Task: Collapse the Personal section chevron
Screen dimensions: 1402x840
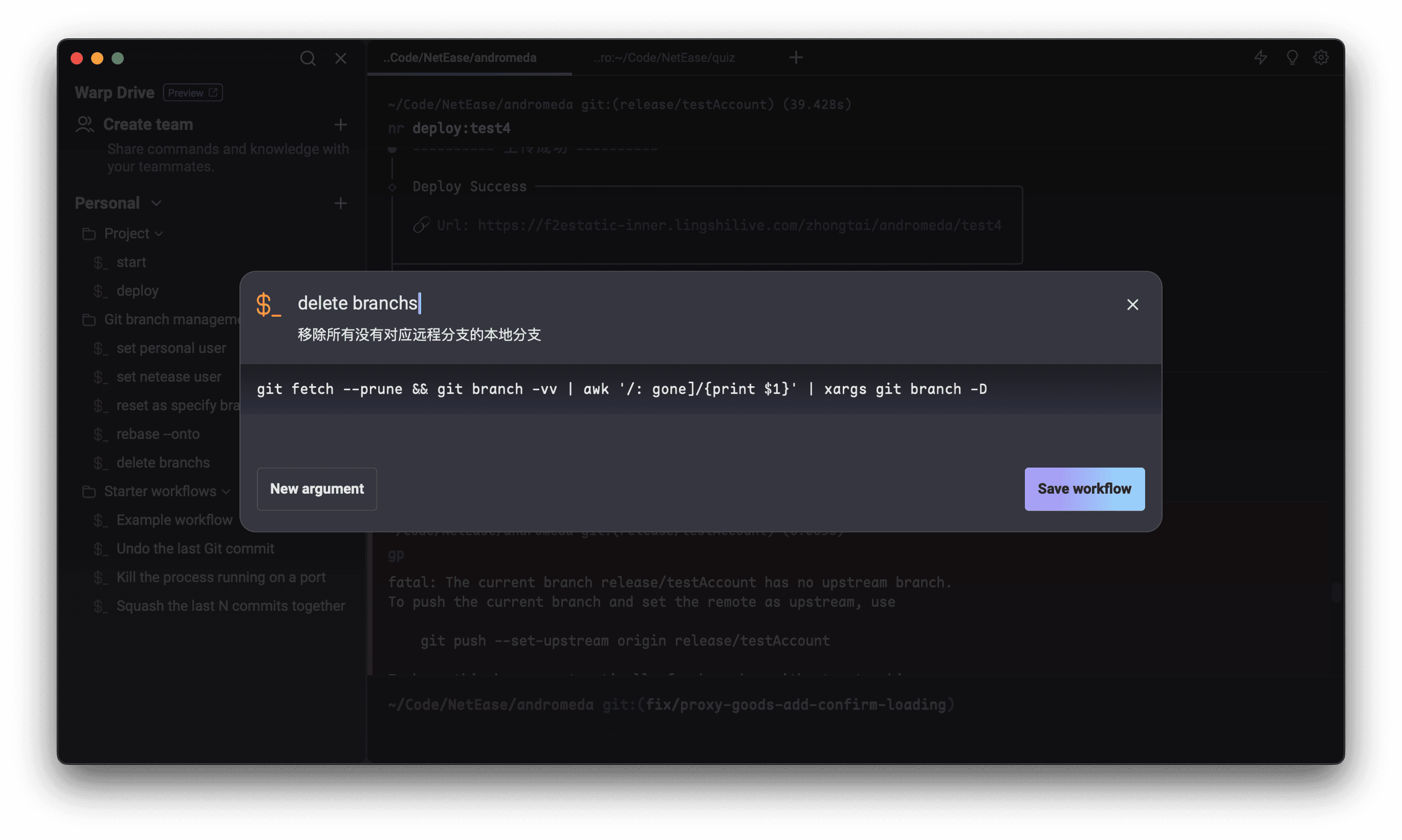Action: [156, 203]
